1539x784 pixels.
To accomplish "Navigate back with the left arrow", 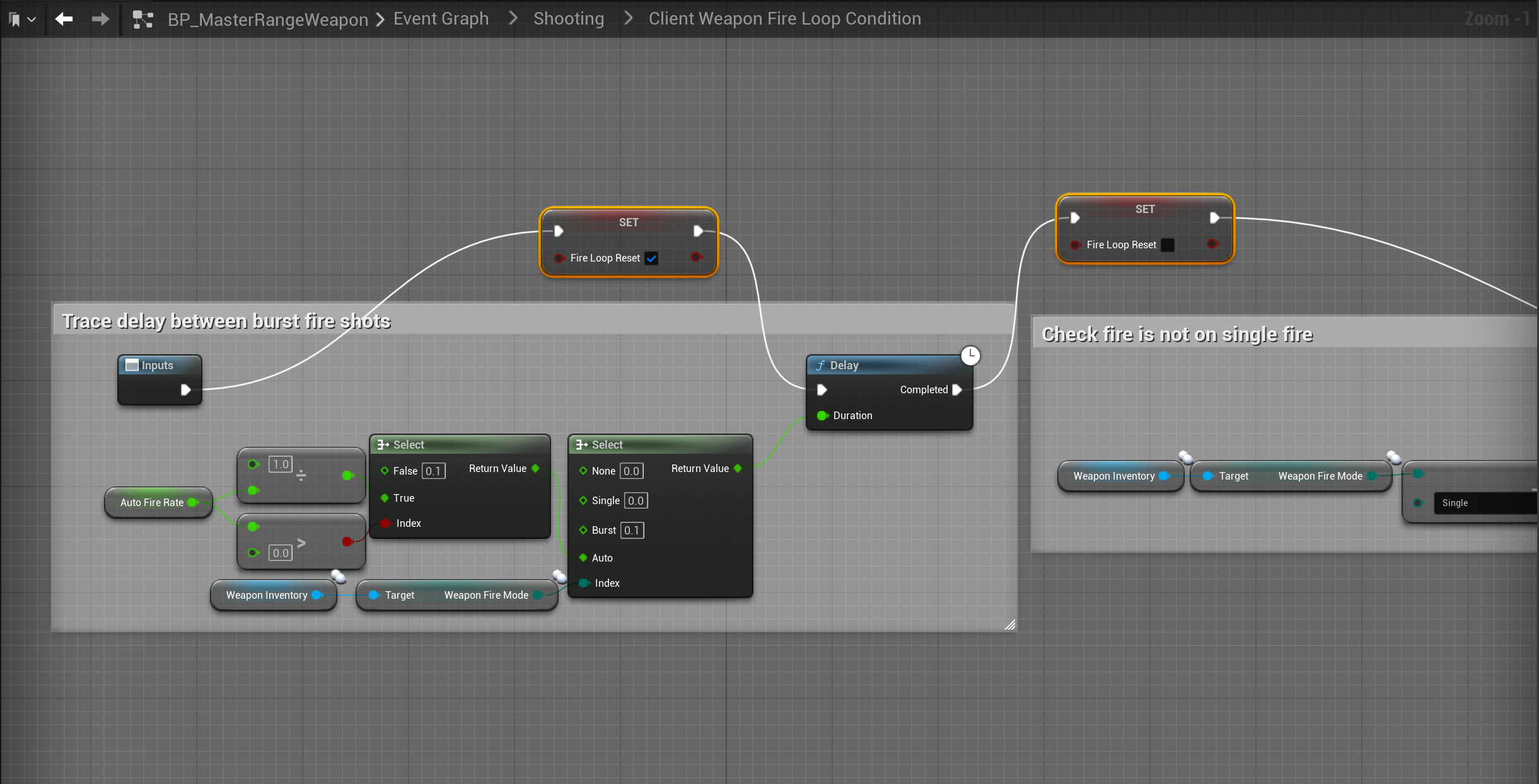I will tap(64, 20).
